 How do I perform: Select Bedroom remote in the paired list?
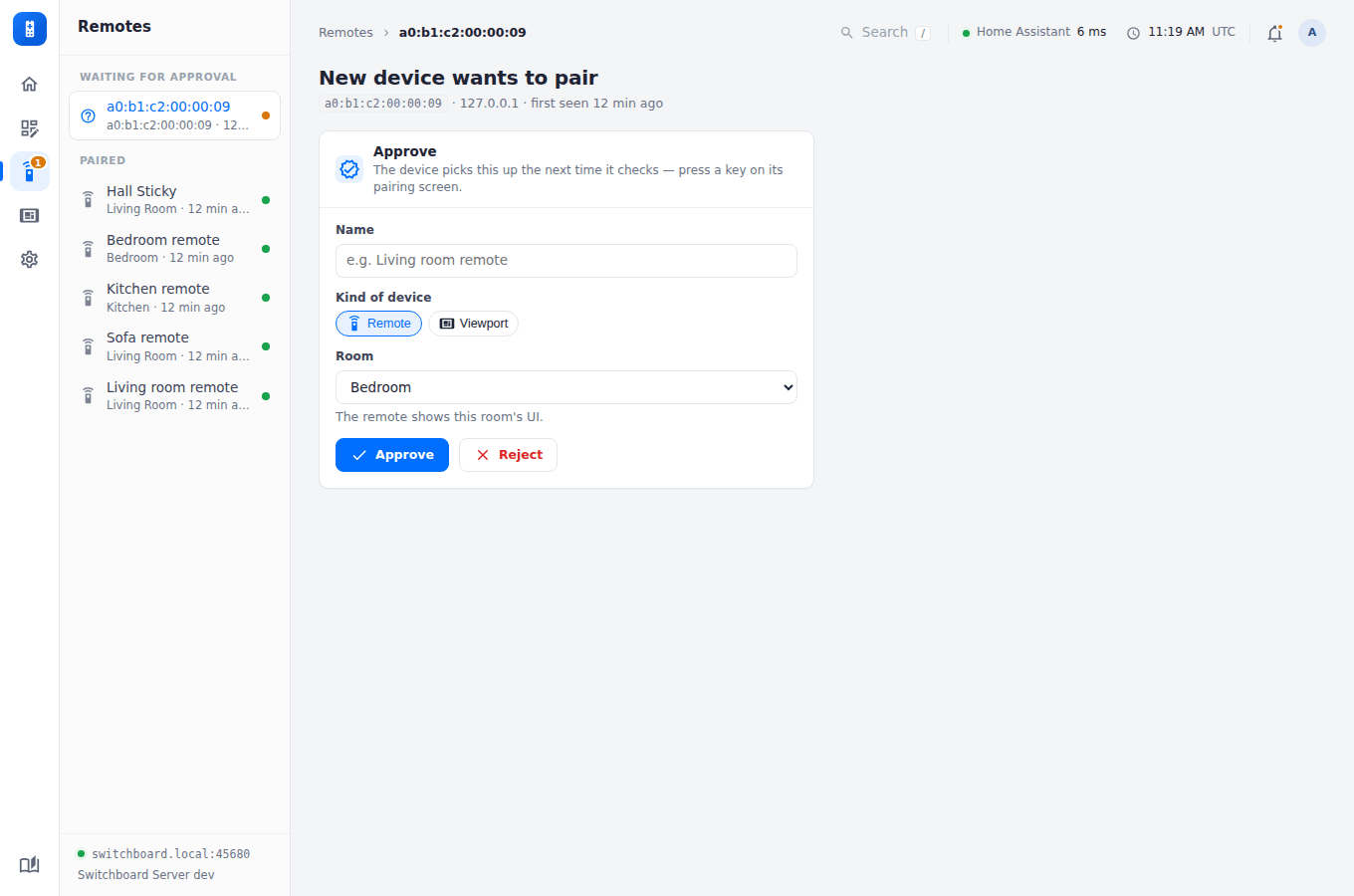click(x=174, y=249)
